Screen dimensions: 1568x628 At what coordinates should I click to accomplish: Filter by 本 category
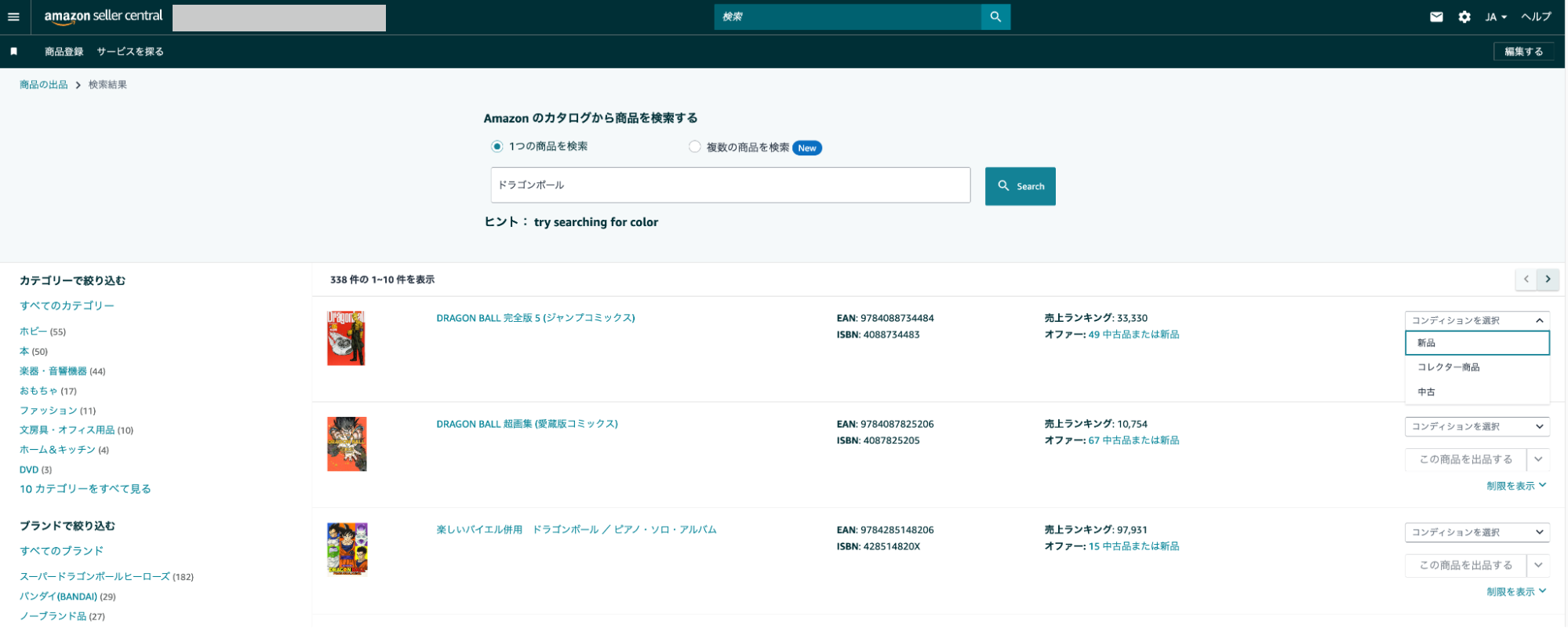pyautogui.click(x=24, y=351)
